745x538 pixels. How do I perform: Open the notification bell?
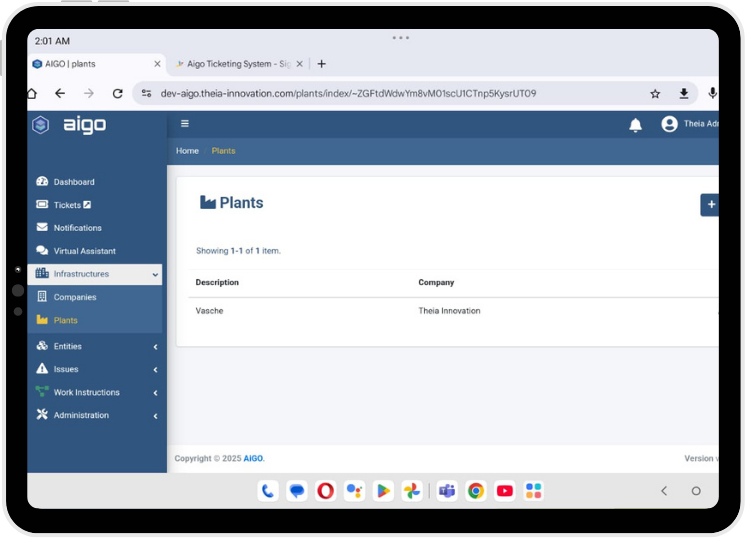click(635, 125)
